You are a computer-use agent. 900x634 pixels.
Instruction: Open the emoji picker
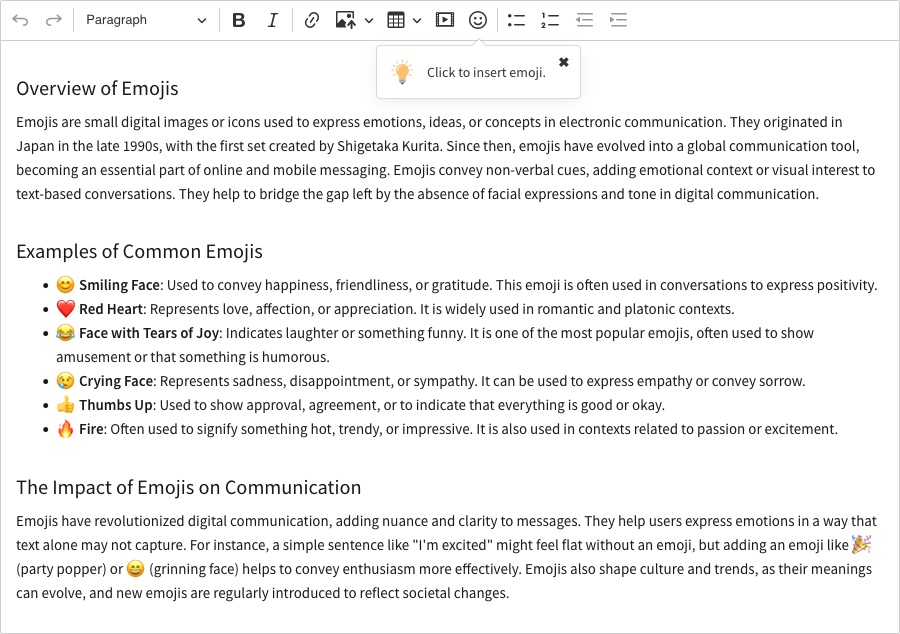(477, 19)
